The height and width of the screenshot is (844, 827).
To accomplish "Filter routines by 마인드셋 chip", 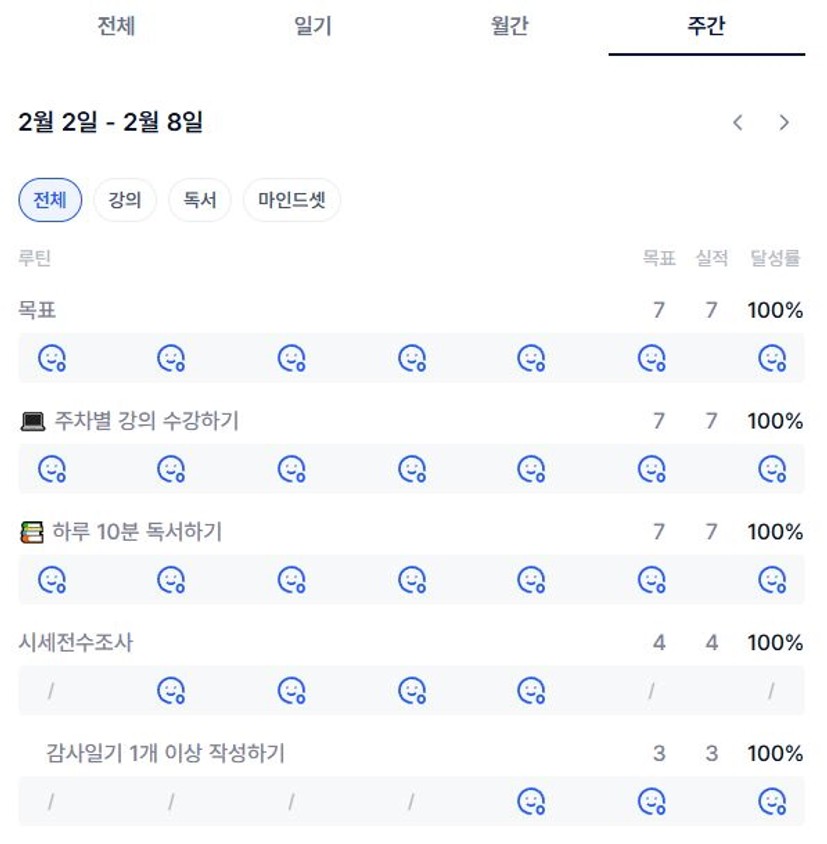I will pos(292,200).
